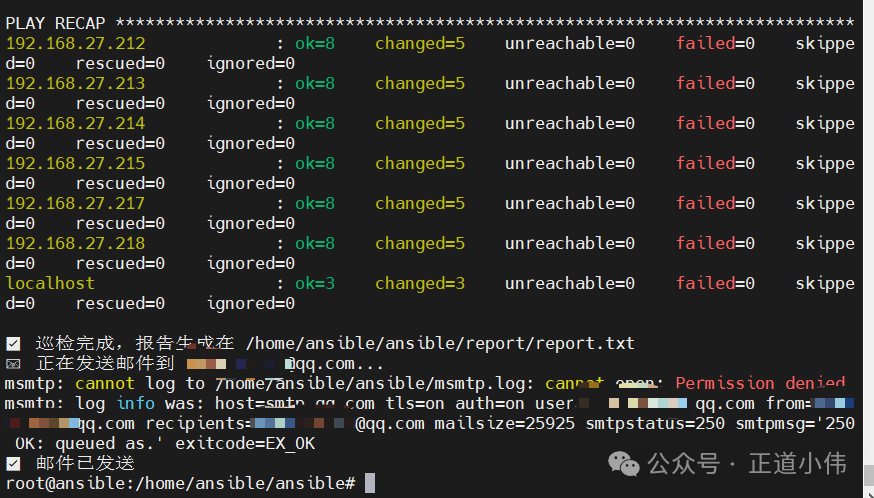Select host 192.168.27.215 in recap
The image size is (874, 498).
(76, 163)
